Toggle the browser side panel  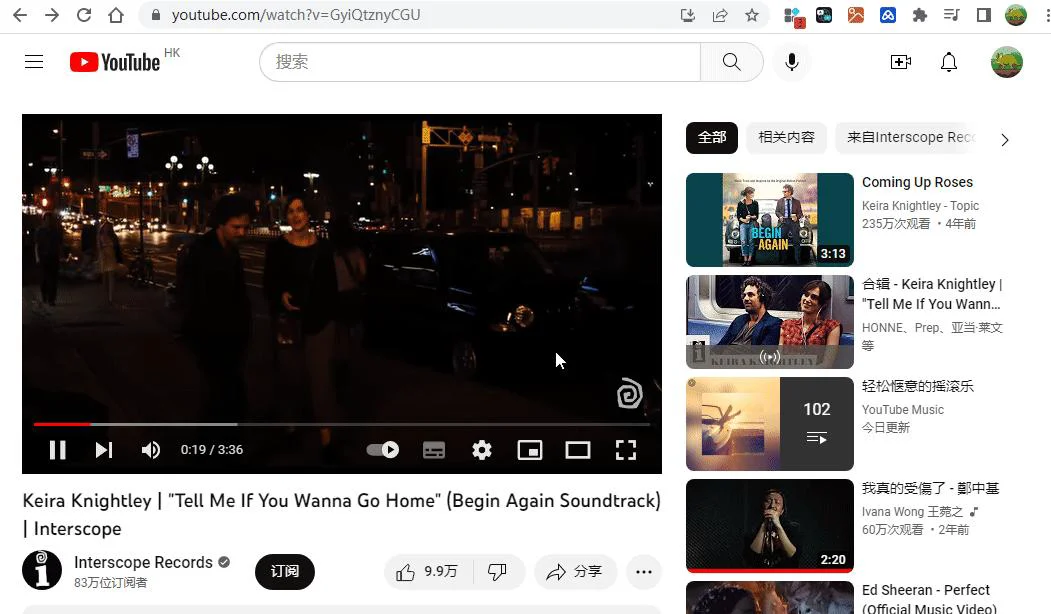(x=983, y=15)
